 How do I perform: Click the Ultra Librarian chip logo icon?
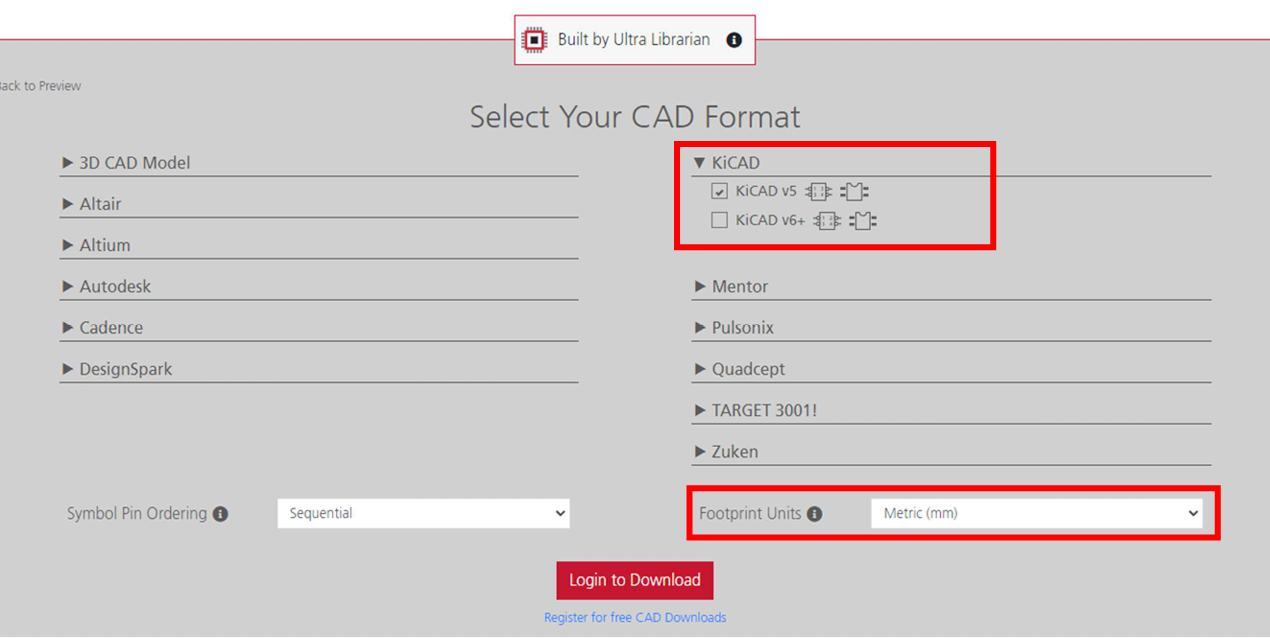534,40
